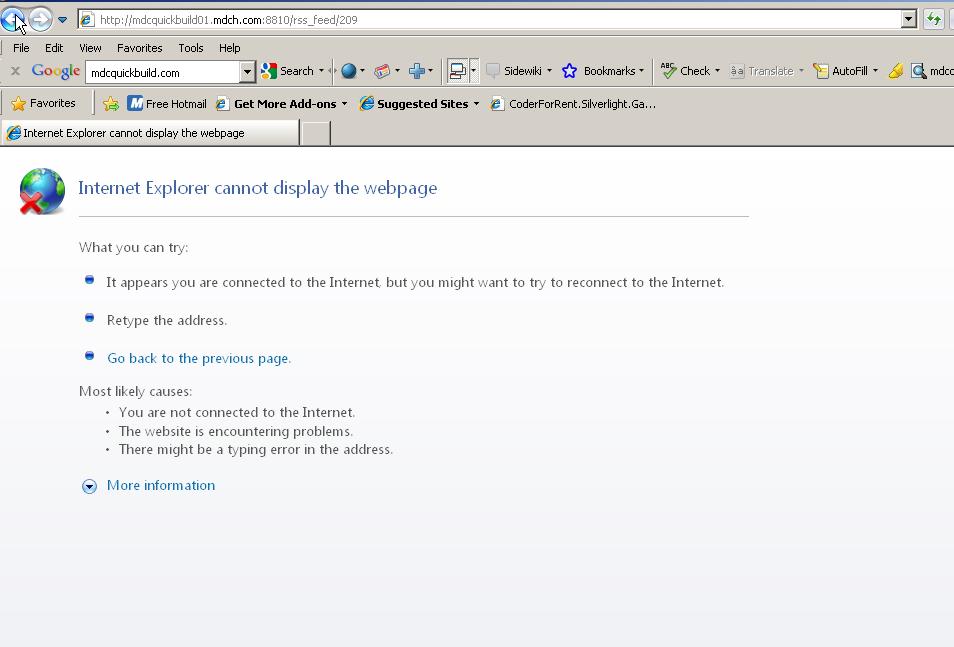954x647 pixels.
Task: Click the Bookmarks star icon in Google toolbar
Action: click(570, 71)
